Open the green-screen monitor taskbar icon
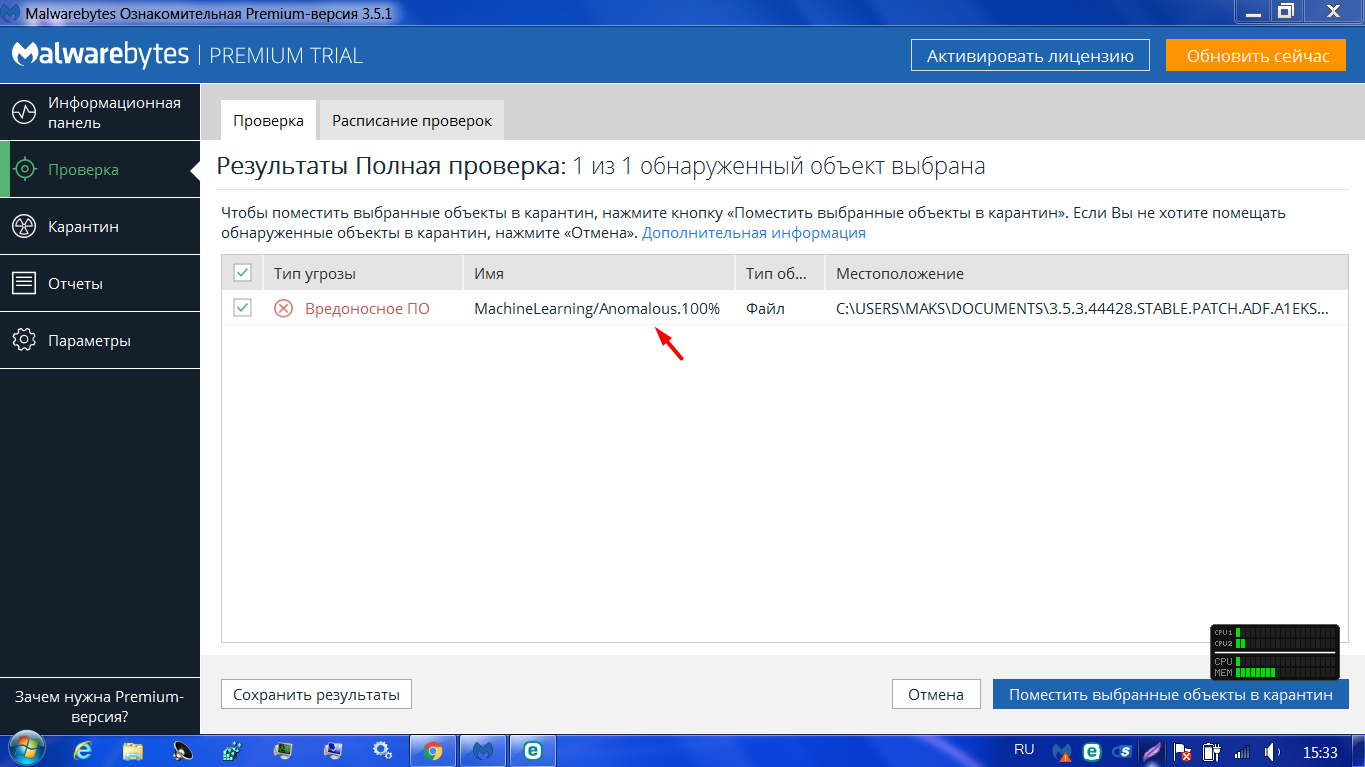Screen dimensions: 1365x767 [283, 750]
